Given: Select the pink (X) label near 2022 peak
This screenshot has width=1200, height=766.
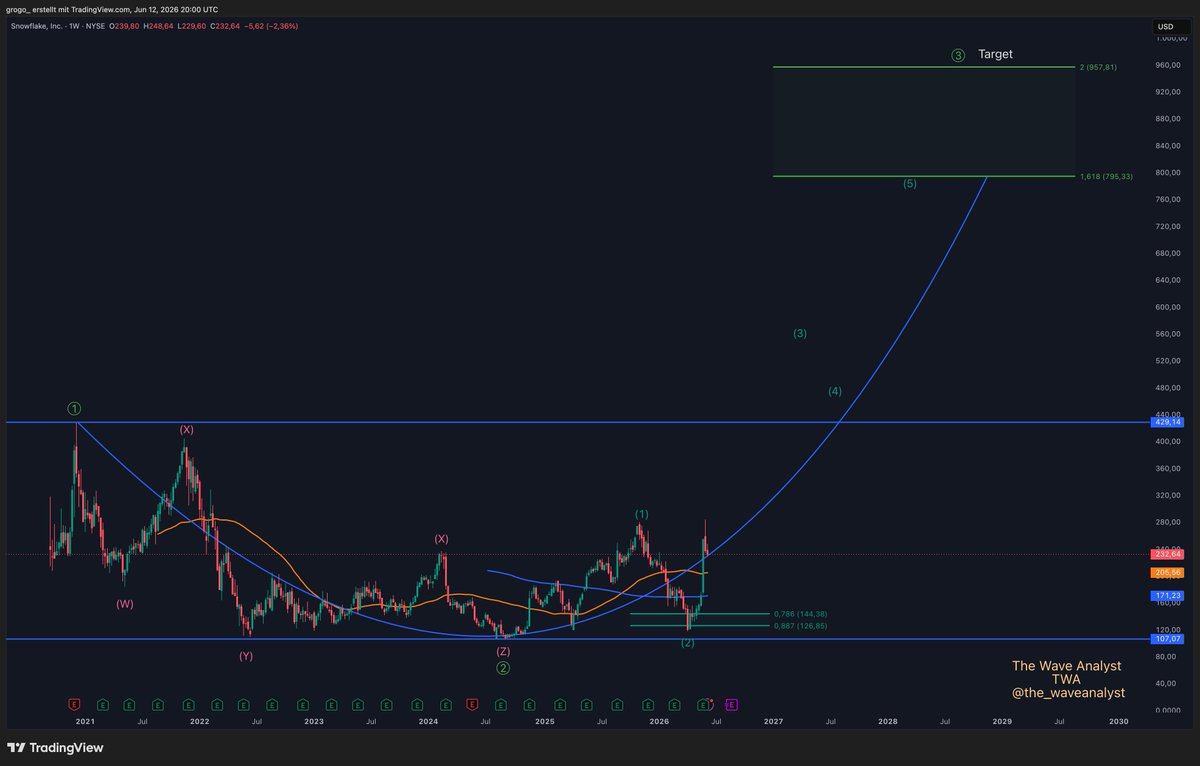Looking at the screenshot, I should pyautogui.click(x=186, y=429).
